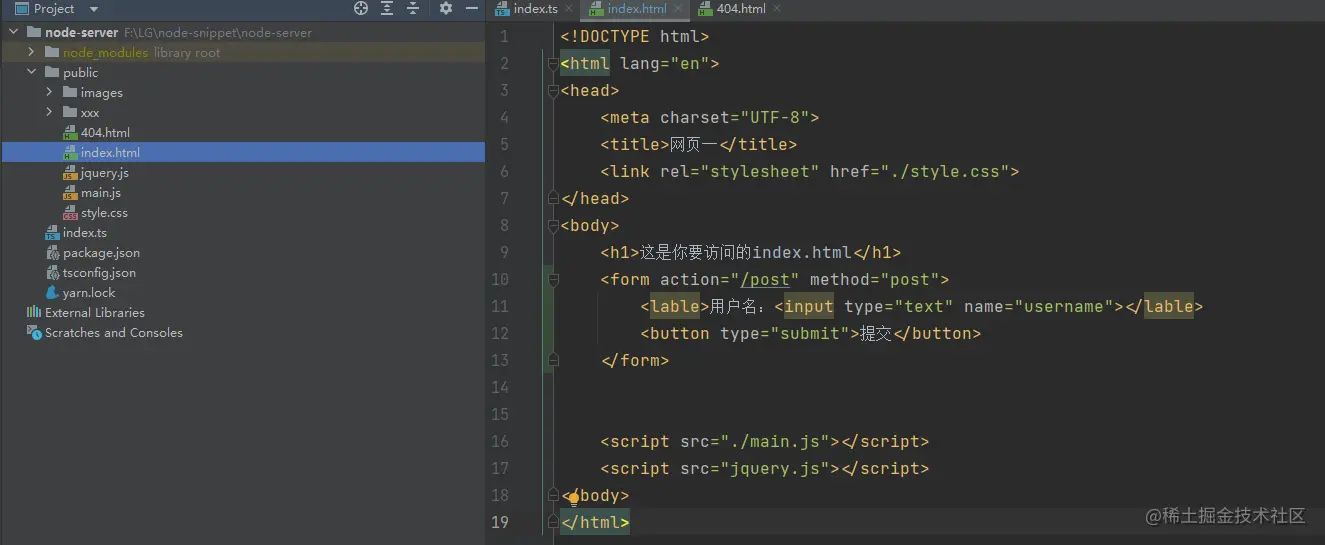Click the index.ts file icon in tree
The image size is (1325, 545).
coord(52,232)
